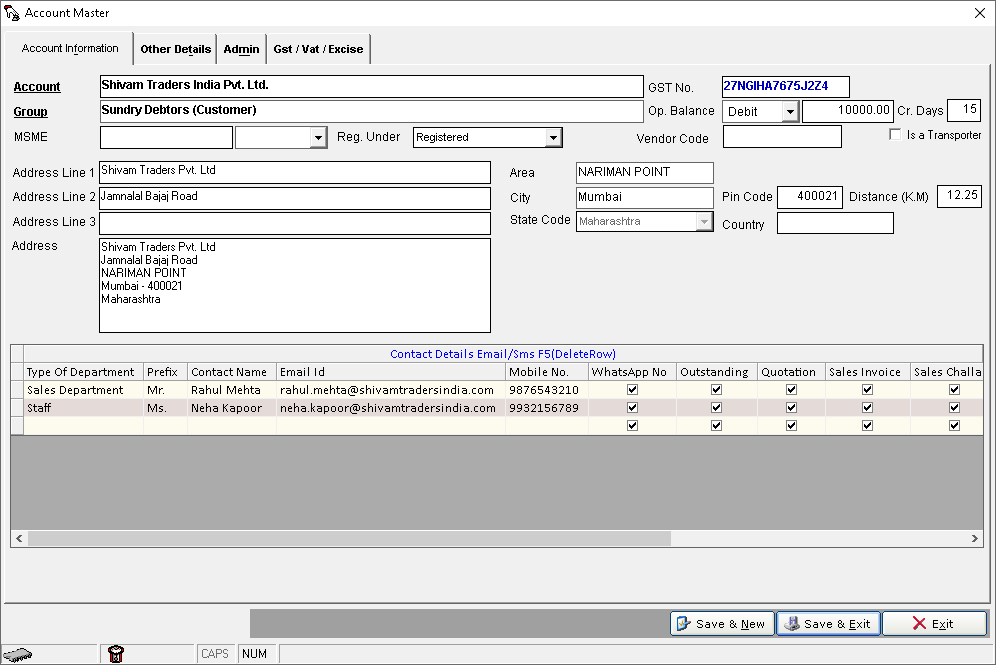Image resolution: width=996 pixels, height=665 pixels.
Task: Close the Account Master window
Action: click(x=979, y=13)
